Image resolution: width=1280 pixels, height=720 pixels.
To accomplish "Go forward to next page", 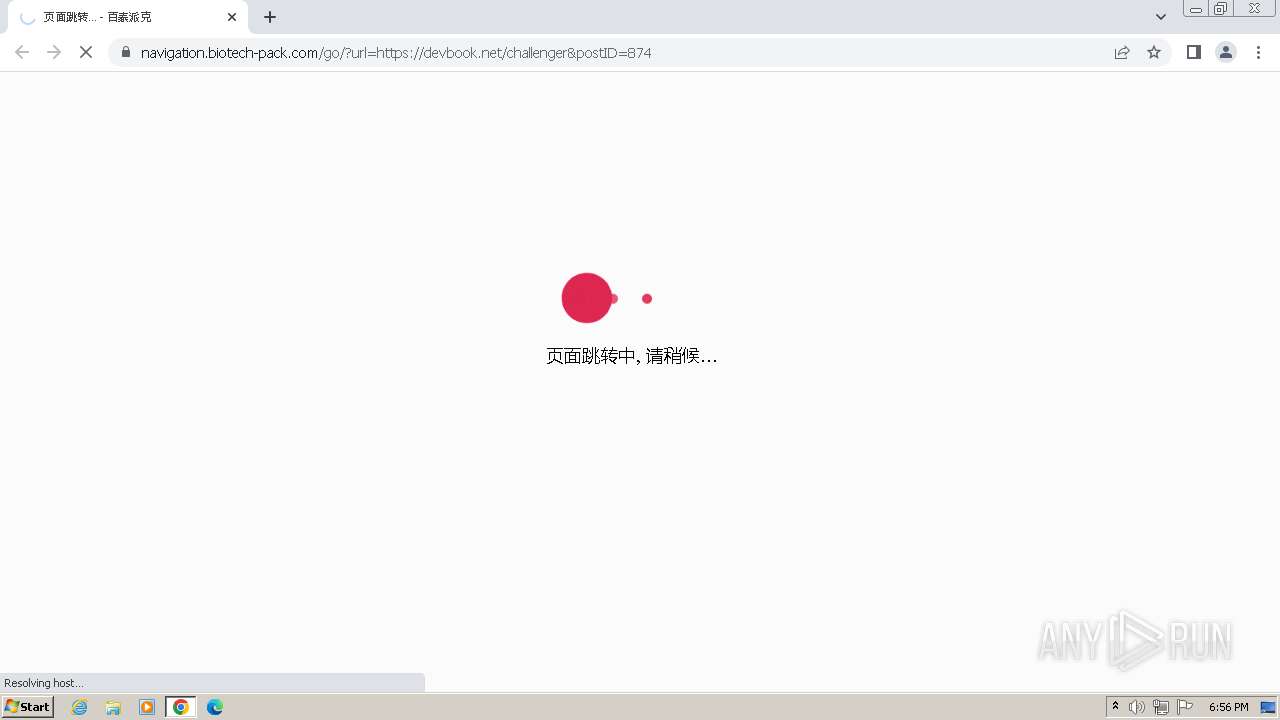I will pyautogui.click(x=54, y=52).
